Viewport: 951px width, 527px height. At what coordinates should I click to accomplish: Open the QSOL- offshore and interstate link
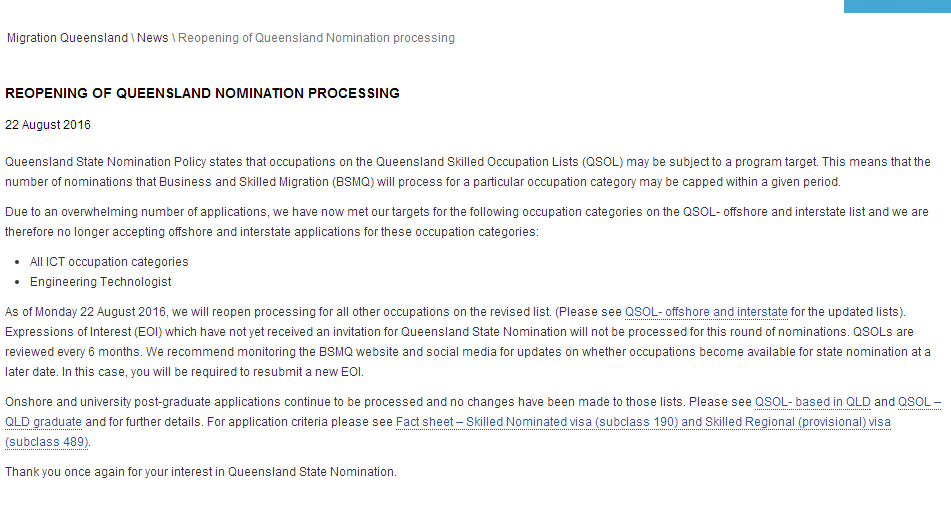706,312
